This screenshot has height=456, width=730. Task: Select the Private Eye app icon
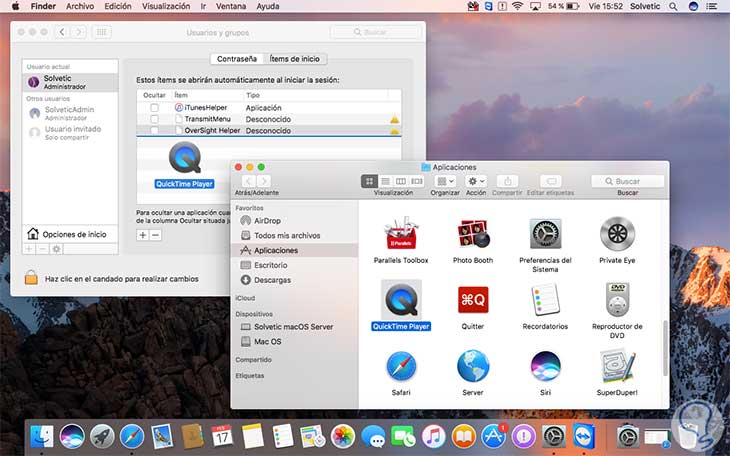point(617,234)
